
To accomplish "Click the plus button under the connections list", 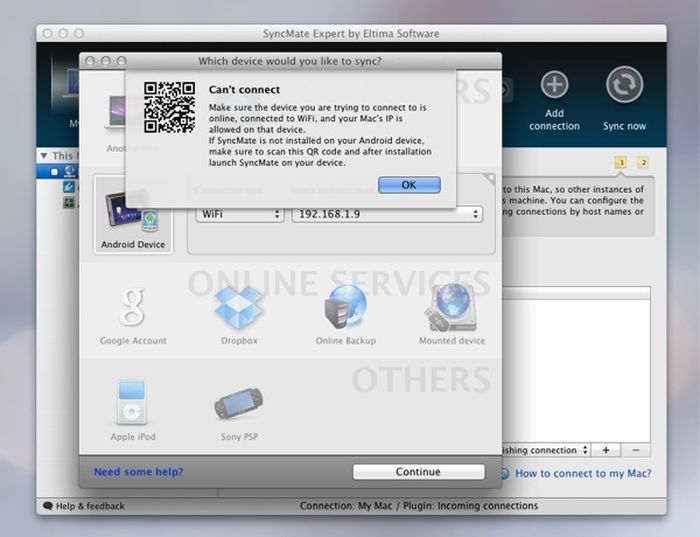I will click(x=606, y=450).
